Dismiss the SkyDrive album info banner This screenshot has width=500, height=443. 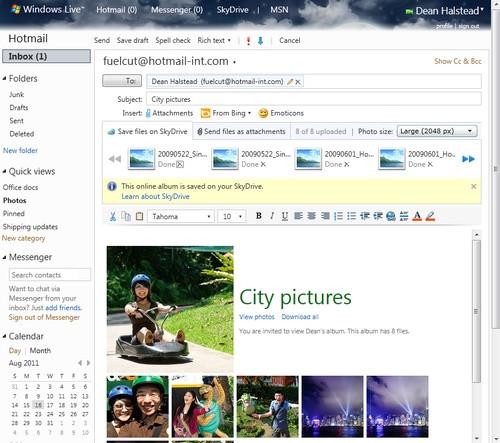(x=473, y=186)
